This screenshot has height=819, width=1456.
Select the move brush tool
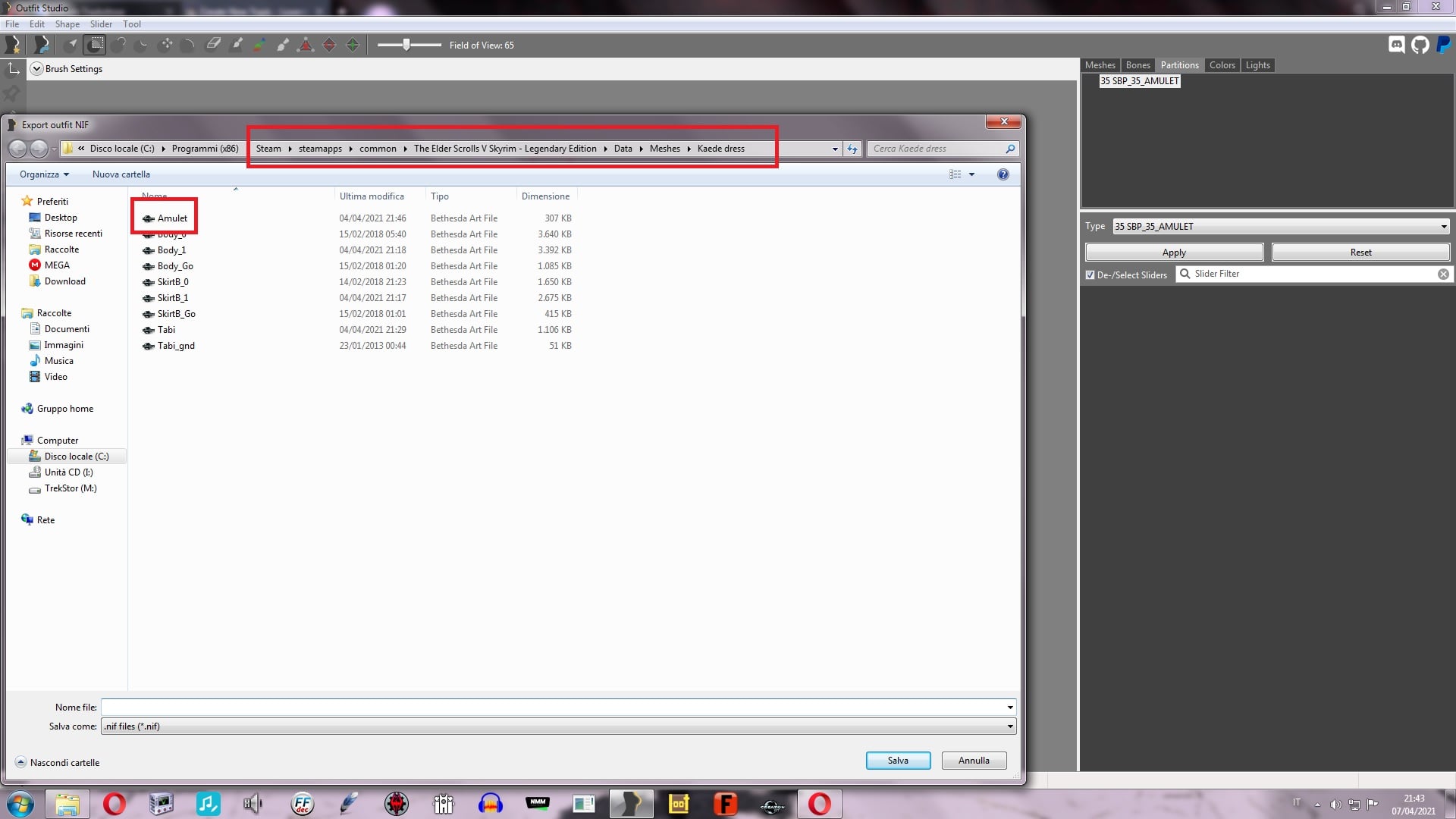166,45
